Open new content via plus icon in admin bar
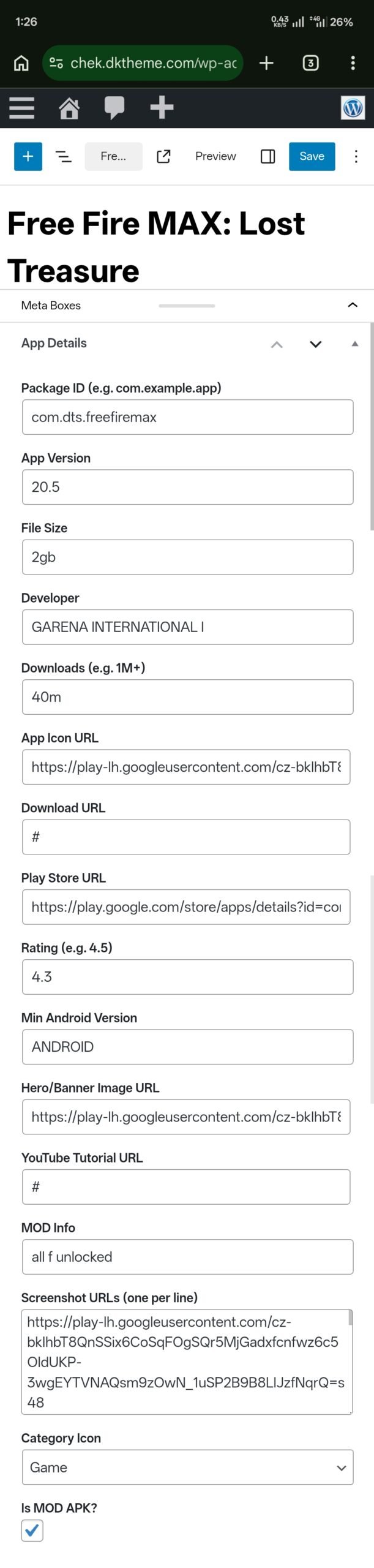Viewport: 374px width, 1568px height. pos(162,108)
